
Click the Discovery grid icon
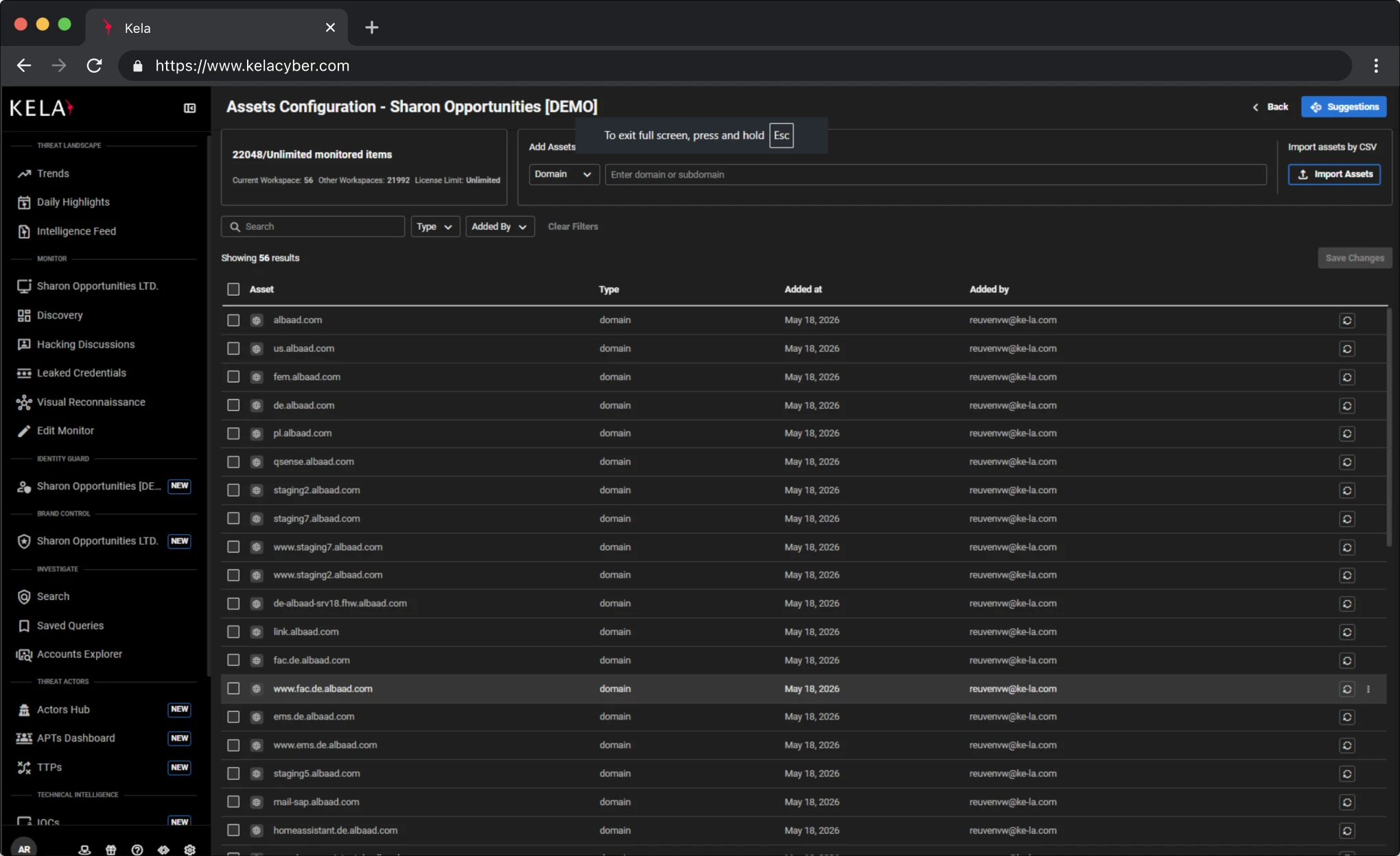coord(24,316)
